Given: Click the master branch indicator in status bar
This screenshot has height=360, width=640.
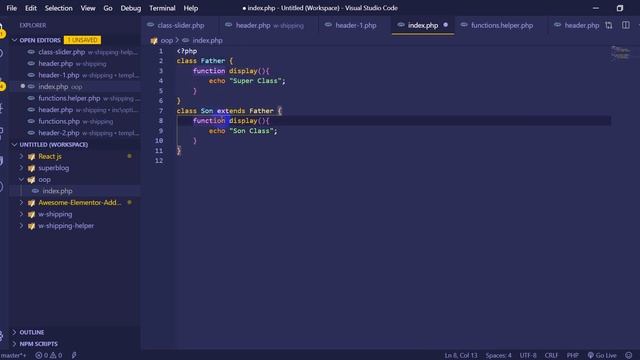Looking at the screenshot, I should point(13,355).
